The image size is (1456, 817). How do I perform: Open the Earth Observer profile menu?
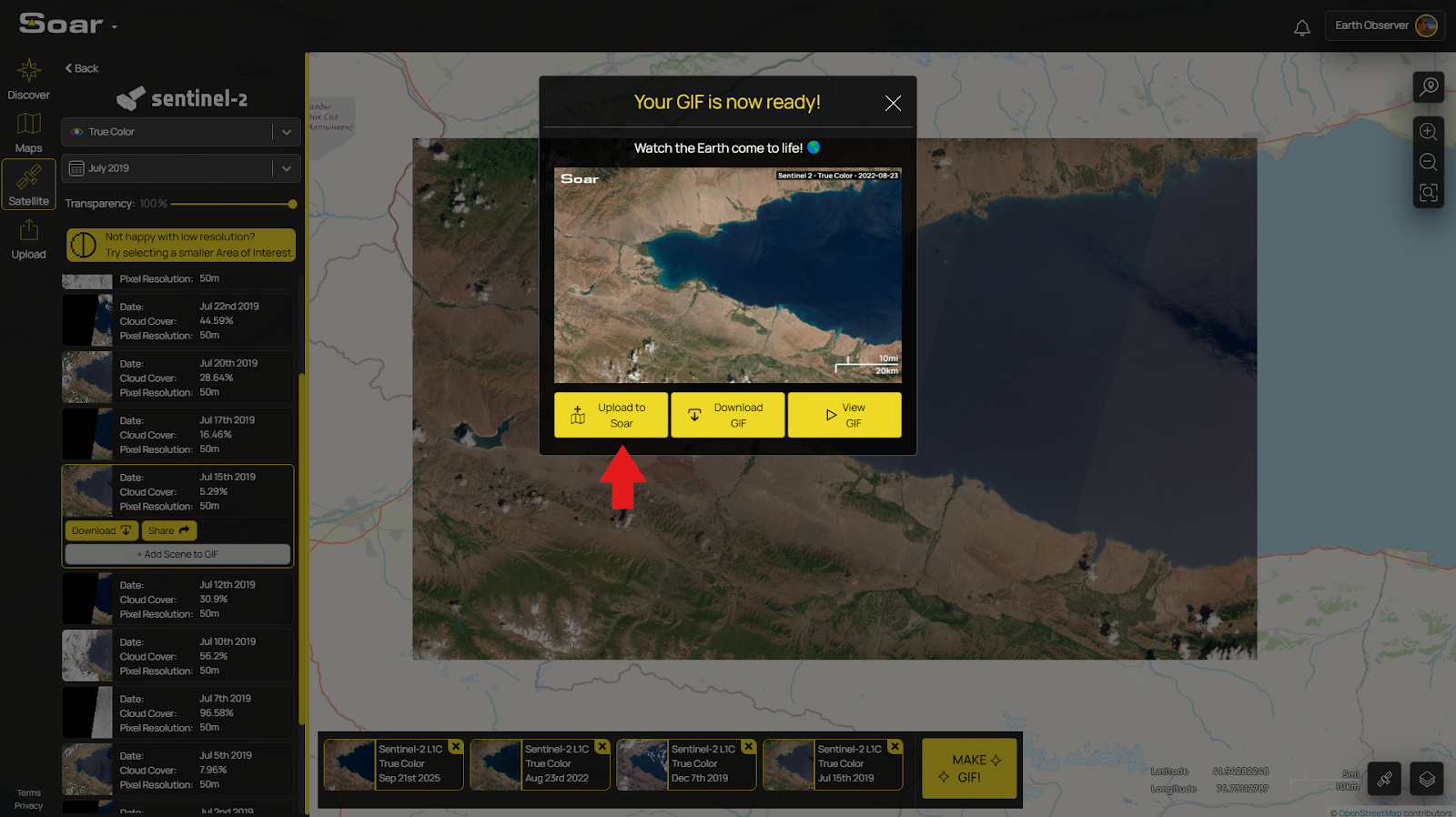(x=1385, y=25)
